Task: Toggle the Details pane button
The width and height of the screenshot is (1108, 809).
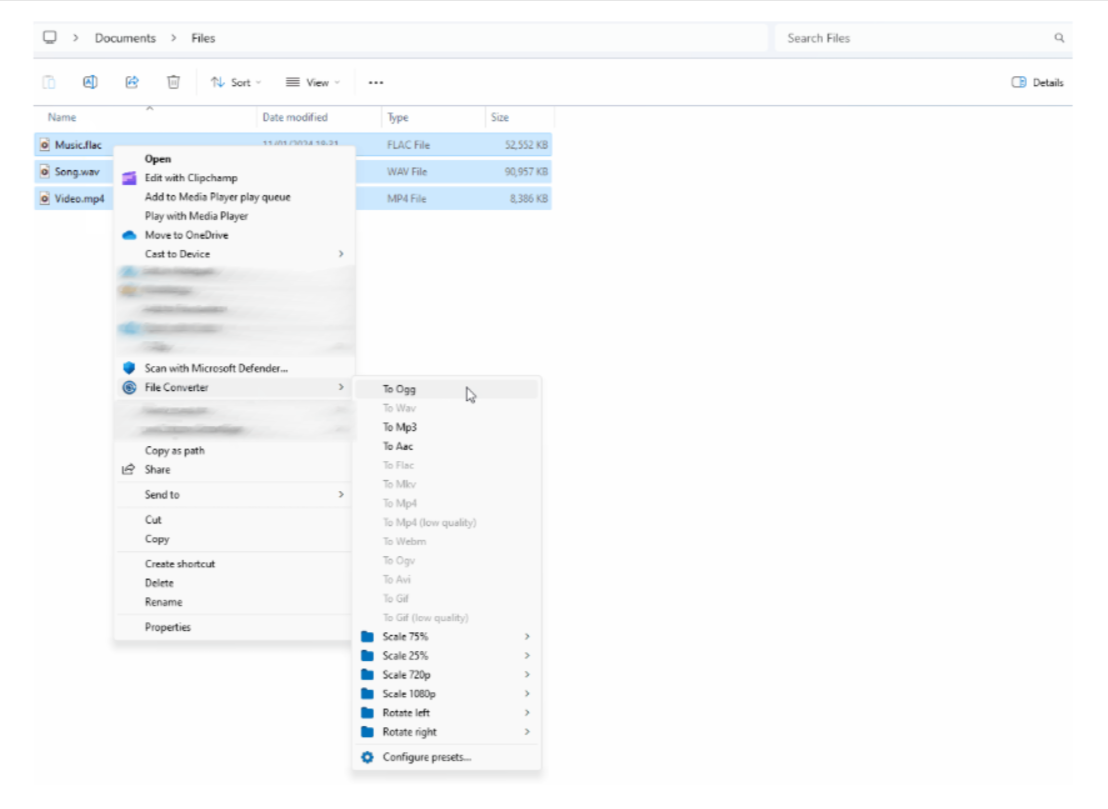Action: pyautogui.click(x=1037, y=83)
